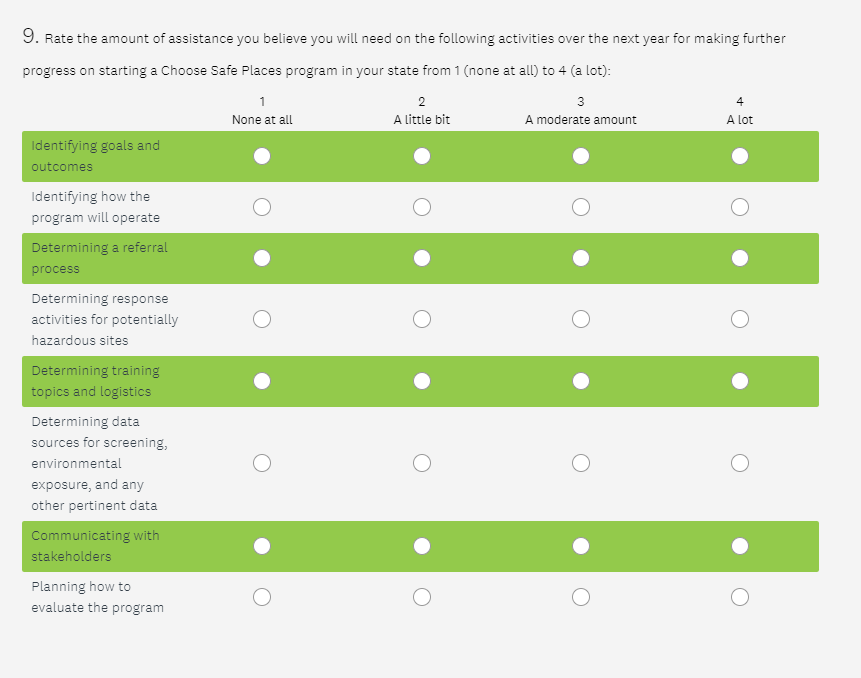Select 'None at all' for Identifying goals and outcomes
Image resolution: width=861 pixels, height=678 pixels.
click(262, 156)
